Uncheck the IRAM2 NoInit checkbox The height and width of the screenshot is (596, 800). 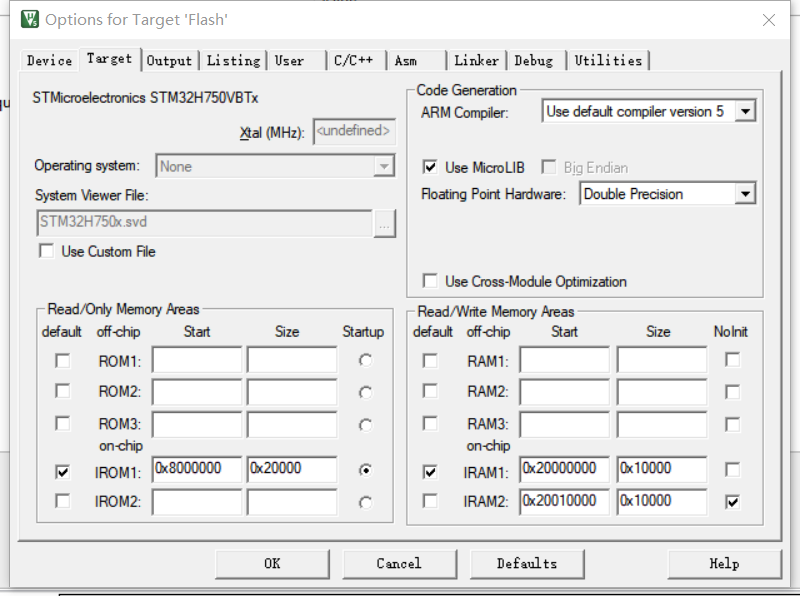(x=733, y=502)
